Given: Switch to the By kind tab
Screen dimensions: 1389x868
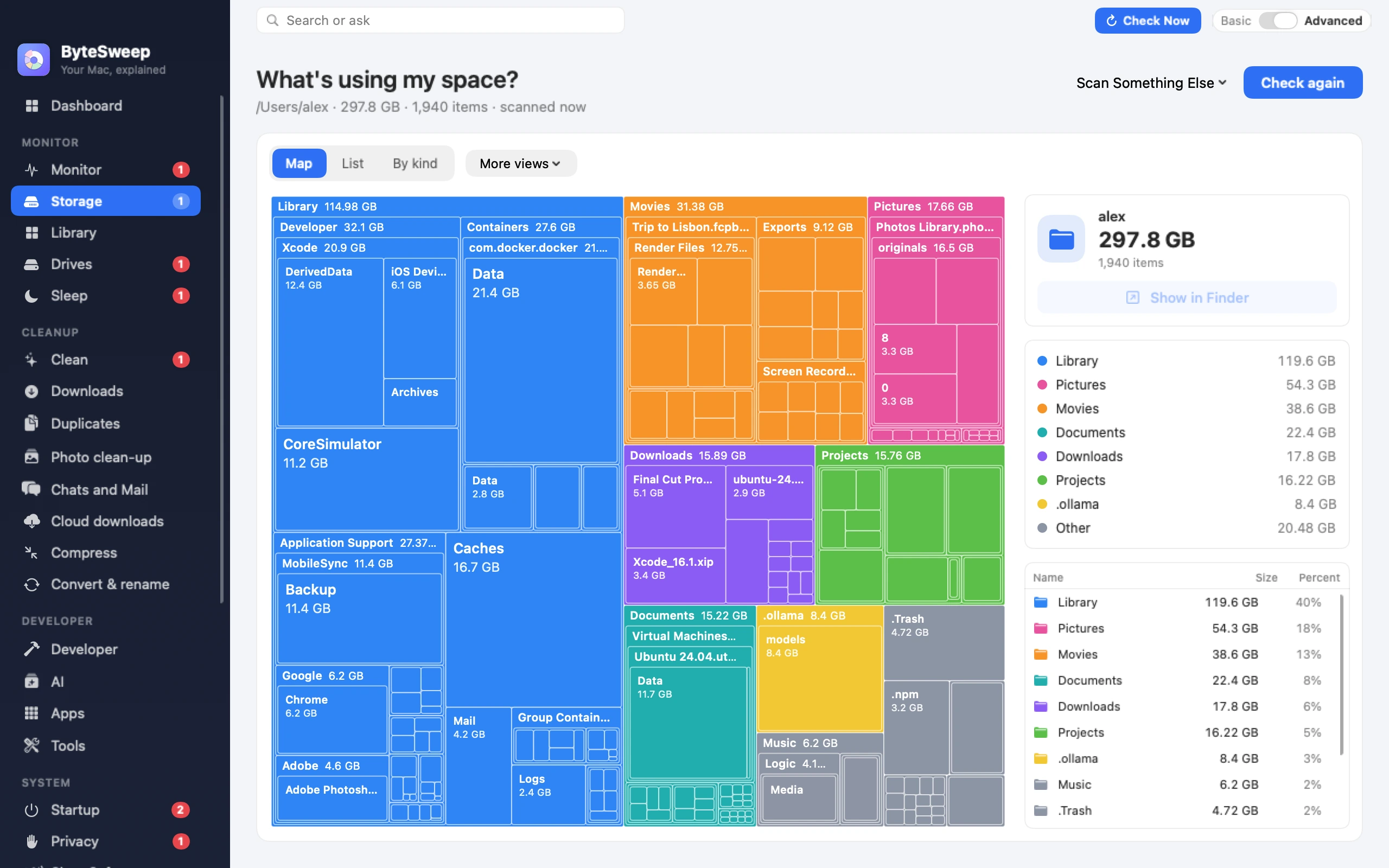Looking at the screenshot, I should [x=415, y=164].
